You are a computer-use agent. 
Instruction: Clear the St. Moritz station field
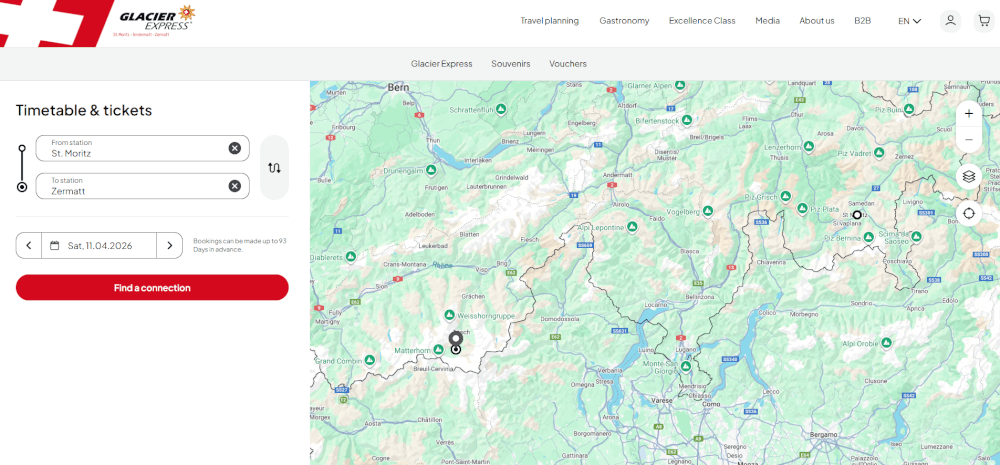[234, 148]
